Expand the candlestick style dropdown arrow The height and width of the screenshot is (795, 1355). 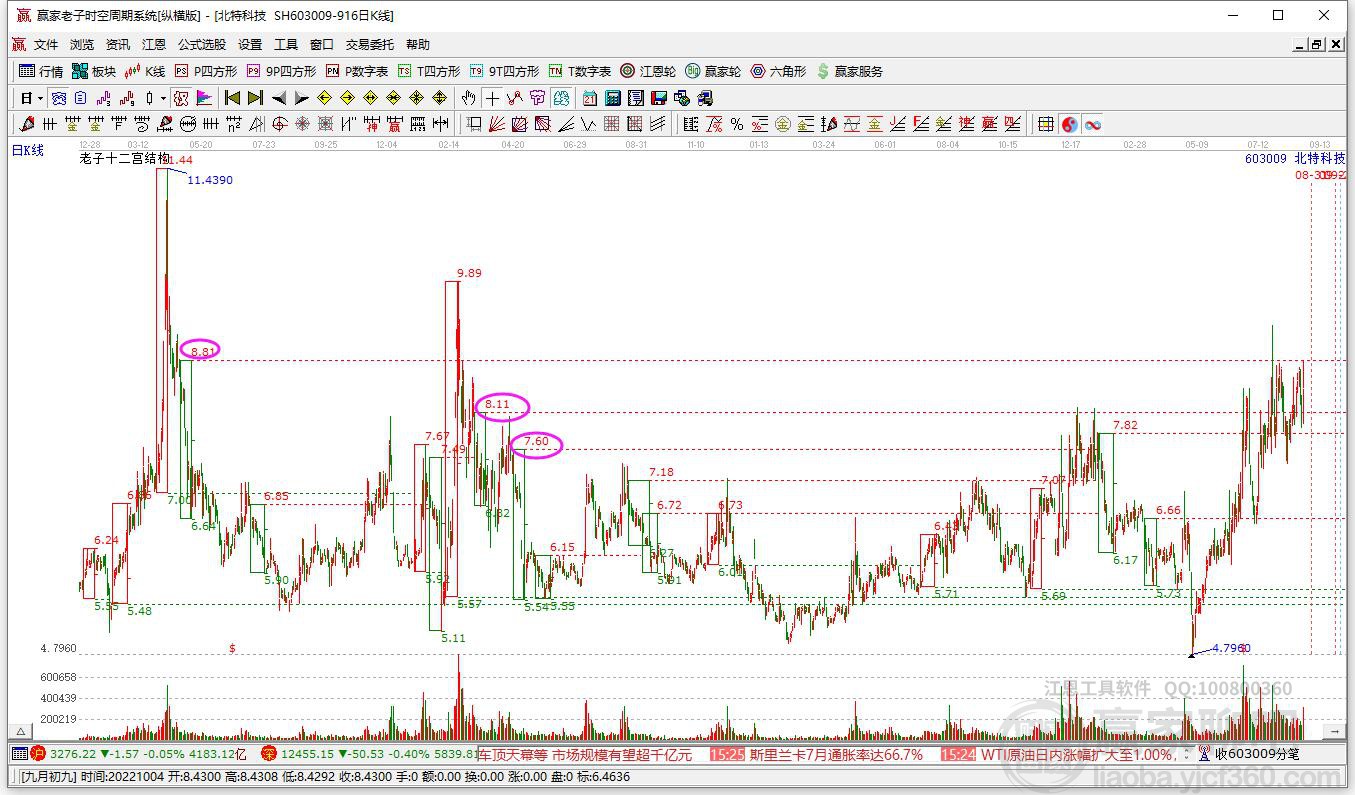pyautogui.click(x=162, y=98)
